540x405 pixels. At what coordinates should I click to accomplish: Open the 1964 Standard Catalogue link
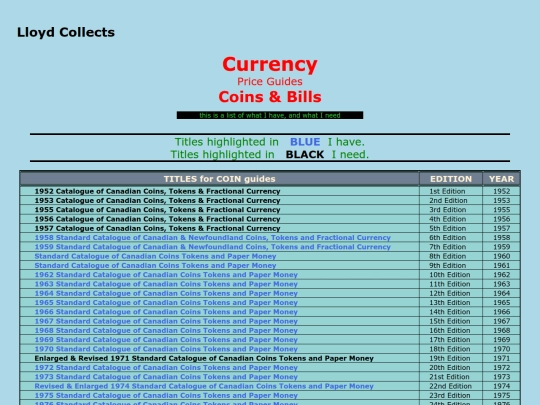(x=166, y=293)
